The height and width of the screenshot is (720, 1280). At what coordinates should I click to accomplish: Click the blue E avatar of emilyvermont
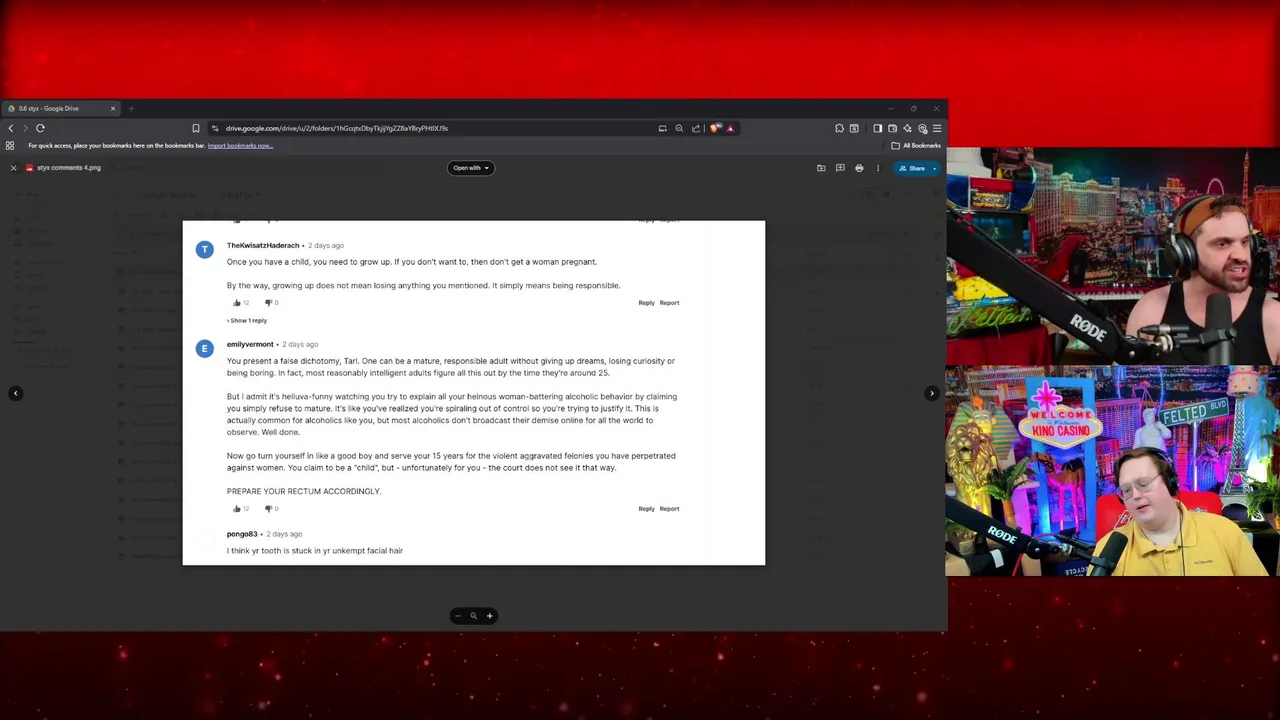point(204,348)
